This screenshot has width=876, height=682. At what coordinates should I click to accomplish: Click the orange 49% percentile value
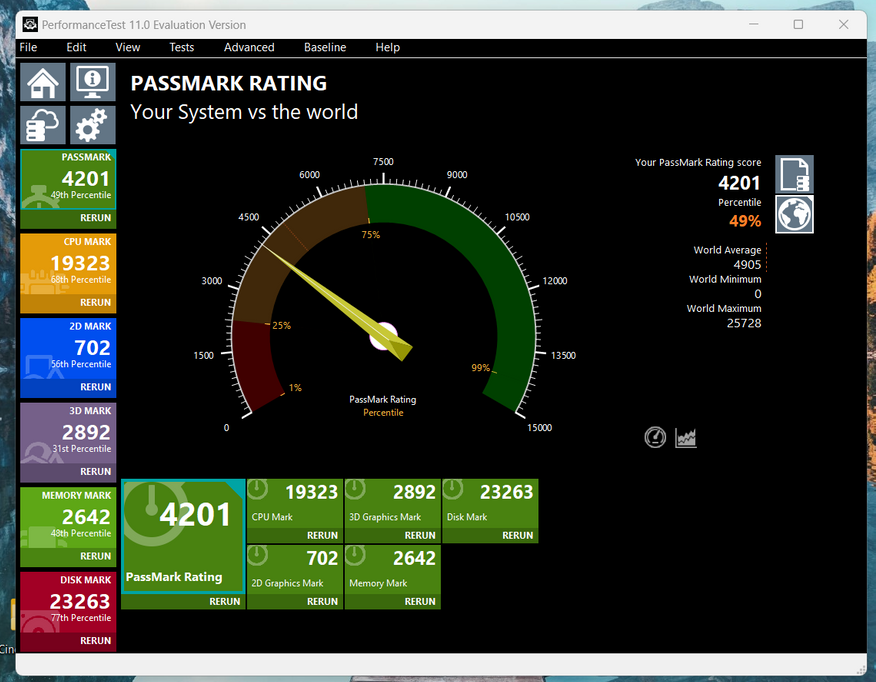click(x=745, y=221)
